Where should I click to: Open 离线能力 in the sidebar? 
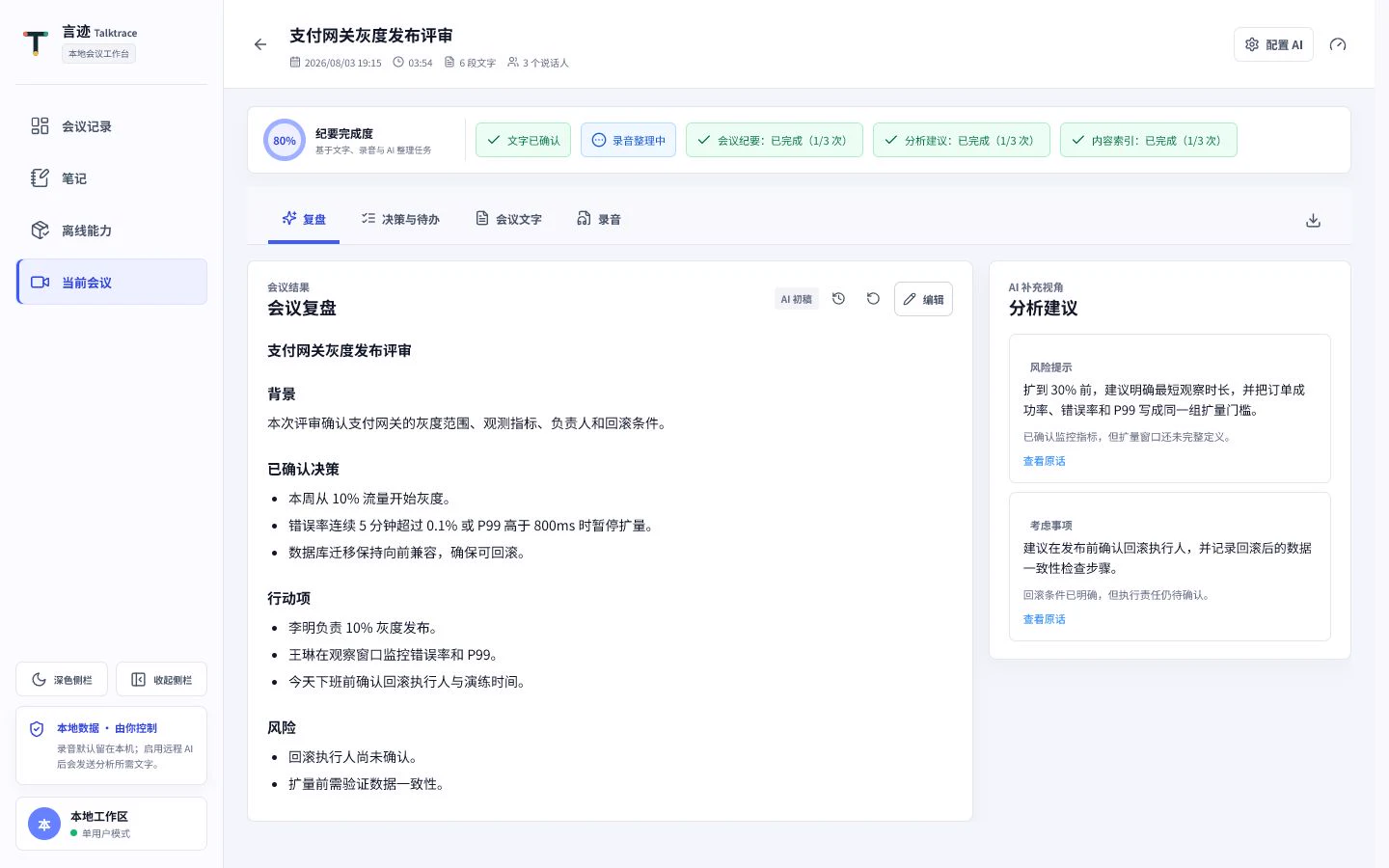112,231
